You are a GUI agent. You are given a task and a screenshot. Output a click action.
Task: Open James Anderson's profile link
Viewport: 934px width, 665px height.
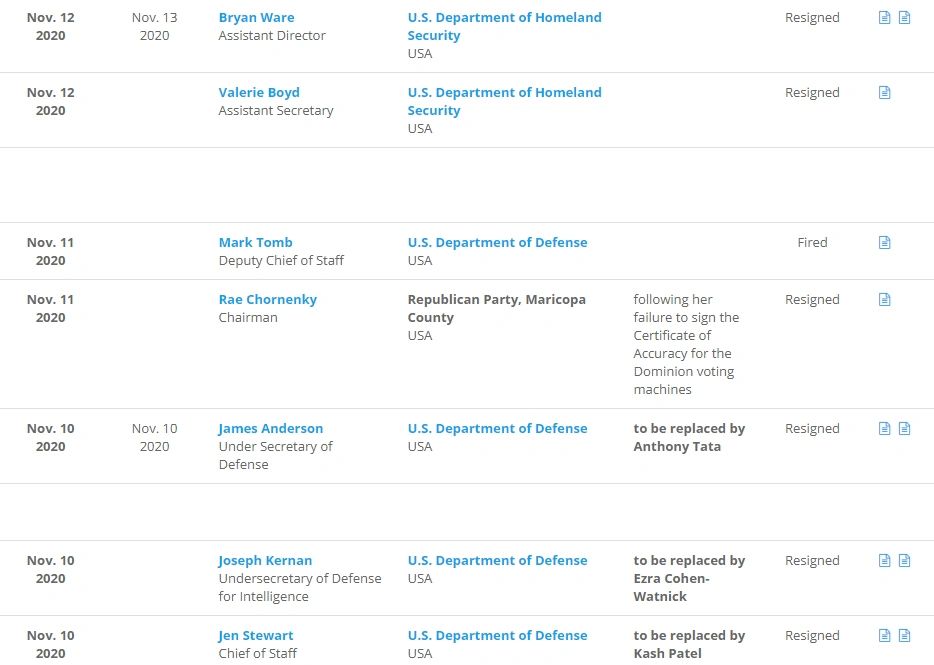270,429
